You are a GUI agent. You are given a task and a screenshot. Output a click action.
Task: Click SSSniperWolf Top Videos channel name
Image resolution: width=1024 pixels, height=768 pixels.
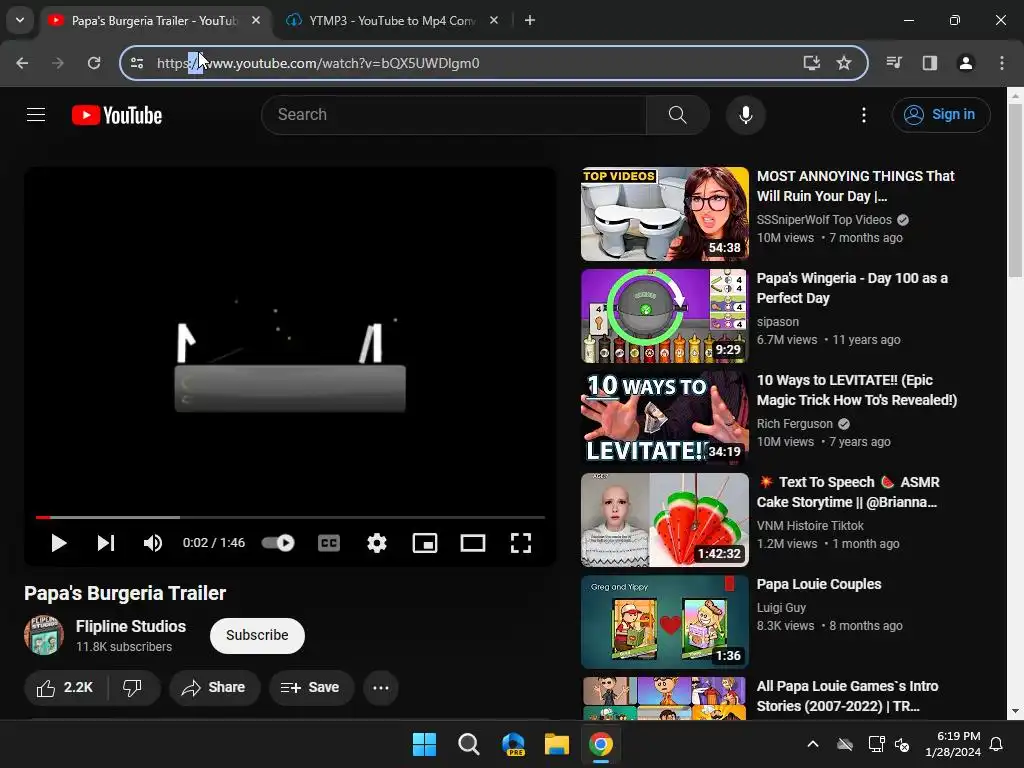click(824, 220)
